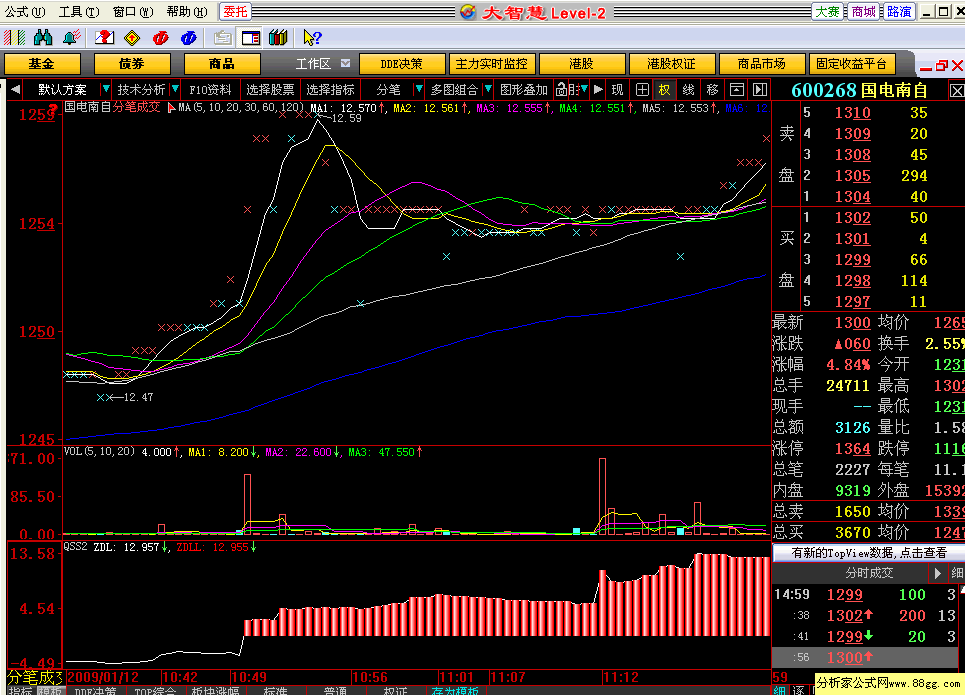
Task: Toggle the 线 line drawing button
Action: (x=689, y=90)
